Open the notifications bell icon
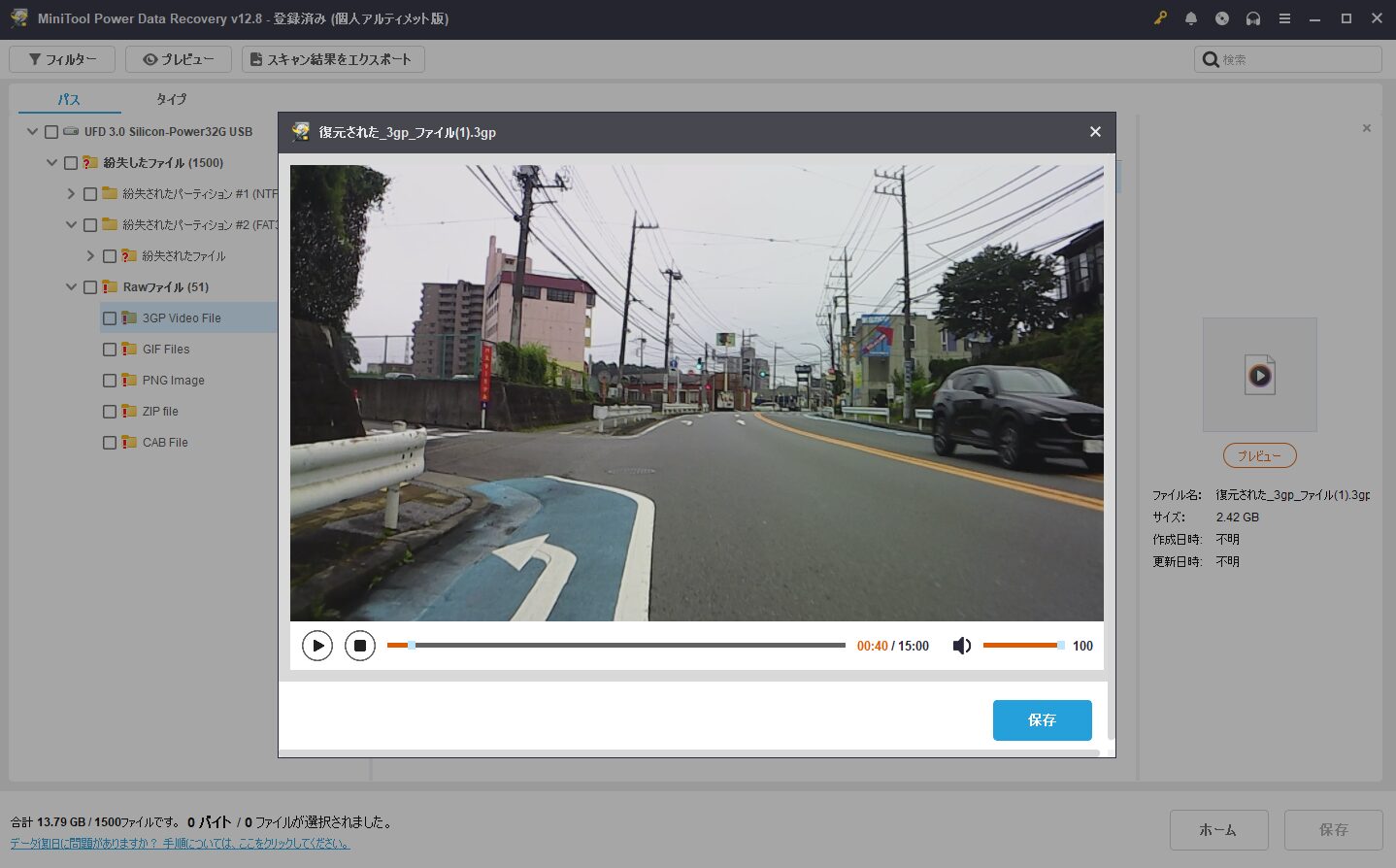 (x=1191, y=18)
